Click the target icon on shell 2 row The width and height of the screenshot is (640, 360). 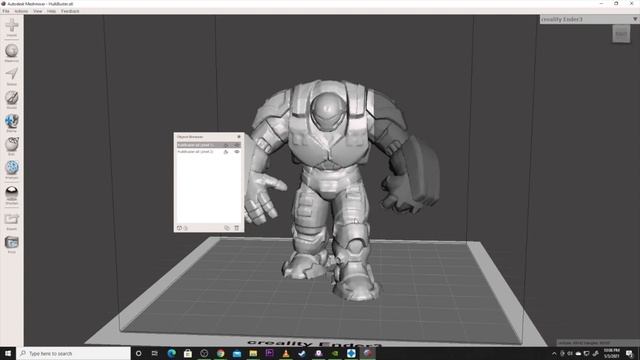[x=226, y=151]
